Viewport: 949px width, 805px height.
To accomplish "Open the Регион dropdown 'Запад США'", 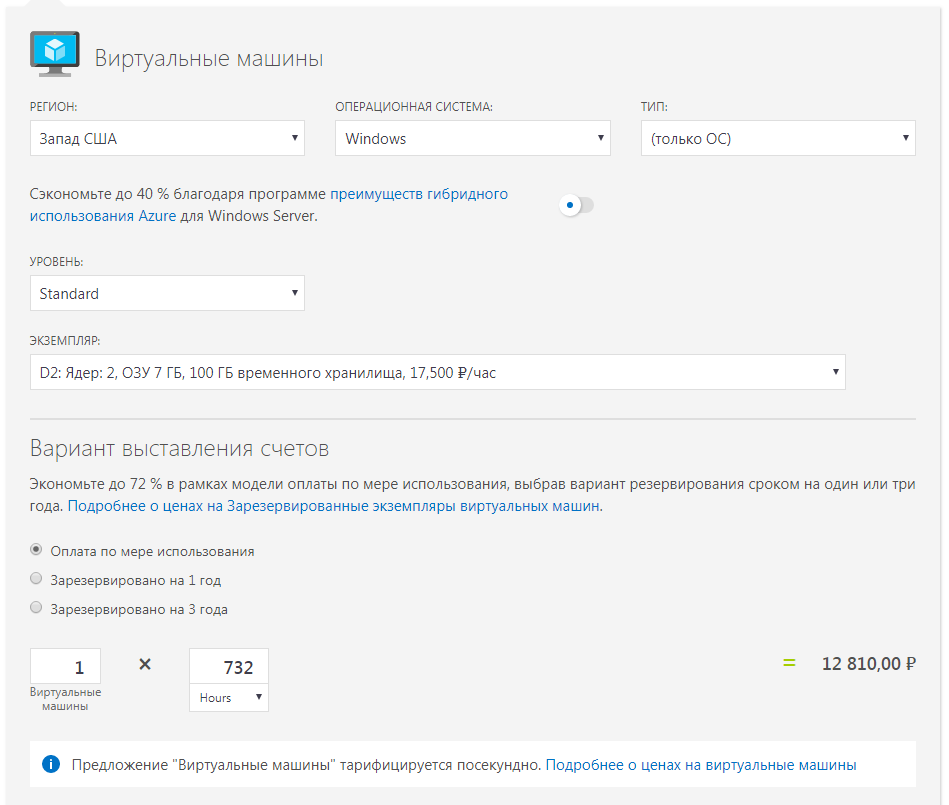I will pos(167,138).
